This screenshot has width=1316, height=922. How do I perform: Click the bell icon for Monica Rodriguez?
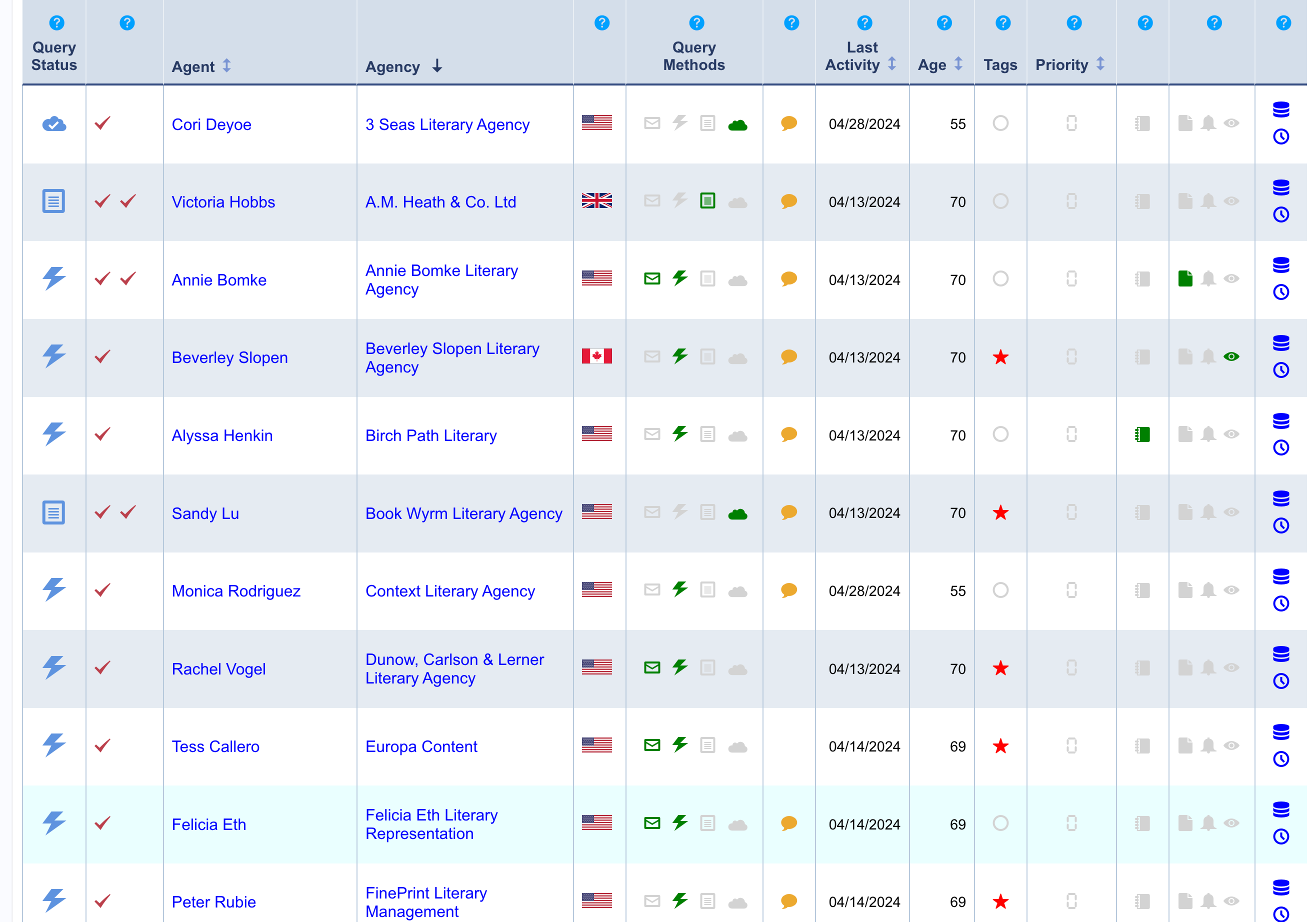(1208, 590)
